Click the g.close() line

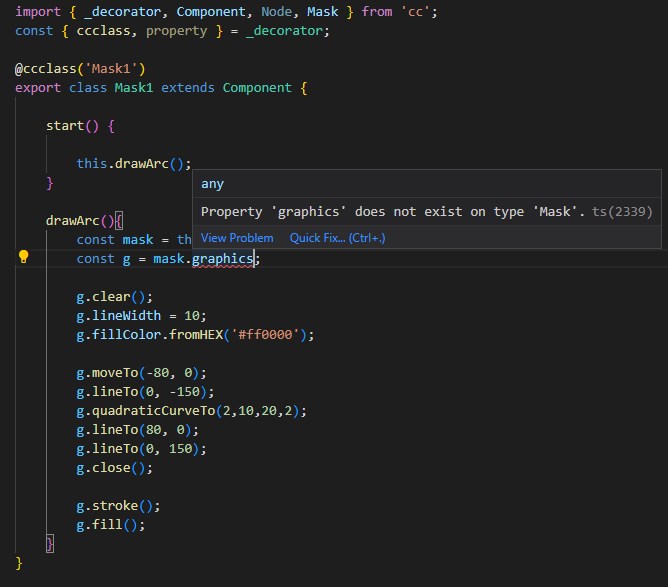[114, 468]
